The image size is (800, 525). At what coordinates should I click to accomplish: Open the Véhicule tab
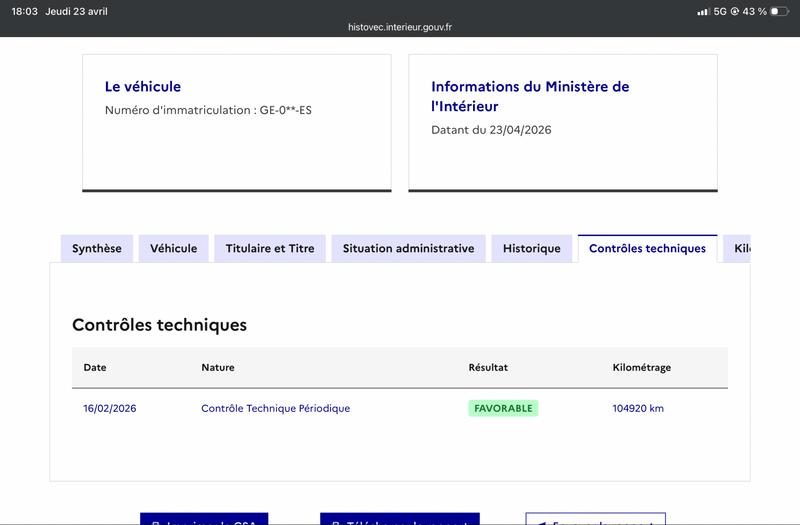tap(173, 249)
